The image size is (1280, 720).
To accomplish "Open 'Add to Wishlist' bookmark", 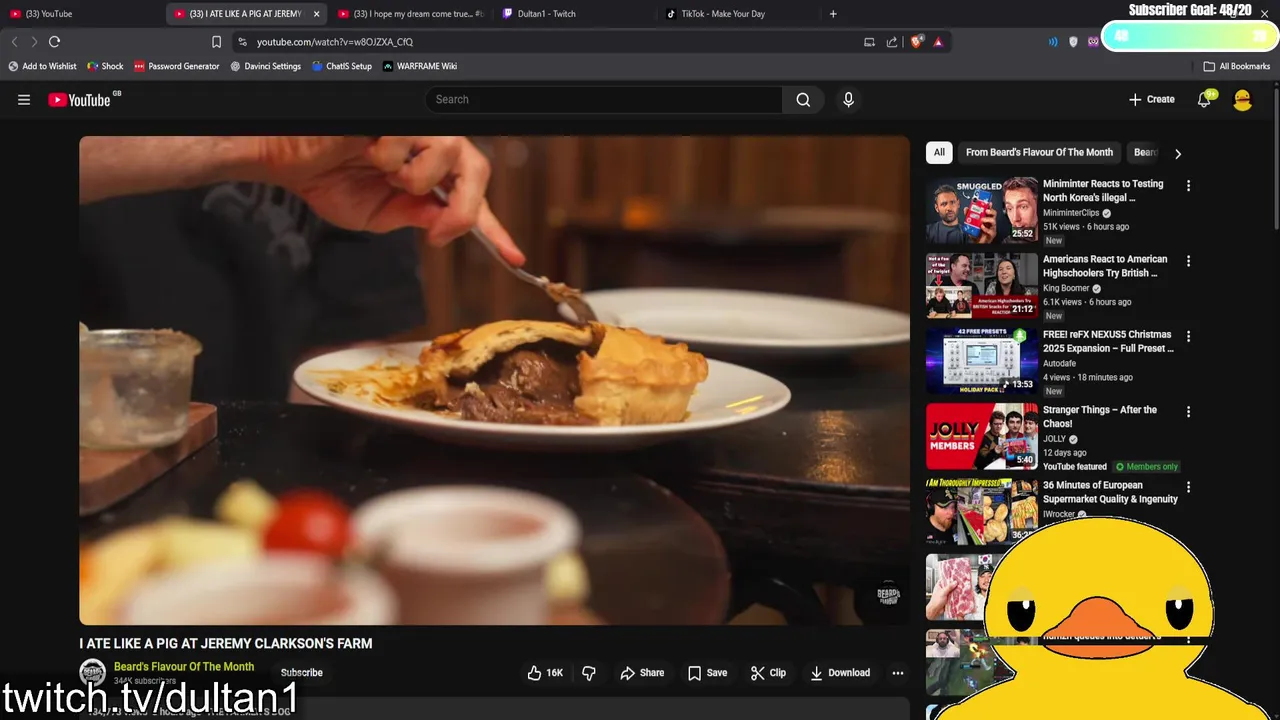I will tap(42, 66).
